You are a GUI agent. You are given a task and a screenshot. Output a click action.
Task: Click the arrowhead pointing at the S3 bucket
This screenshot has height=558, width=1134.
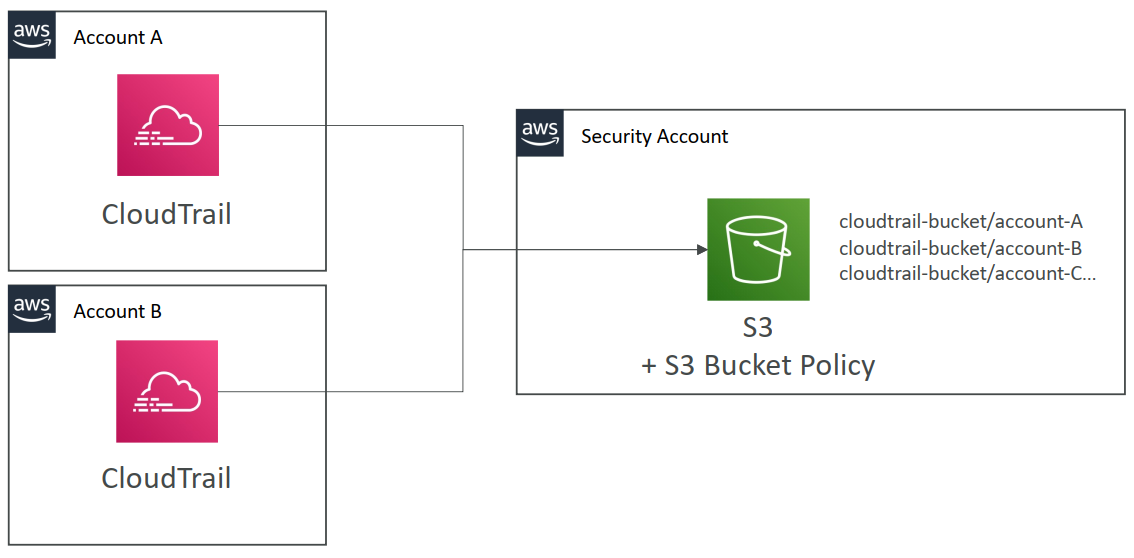[701, 249]
